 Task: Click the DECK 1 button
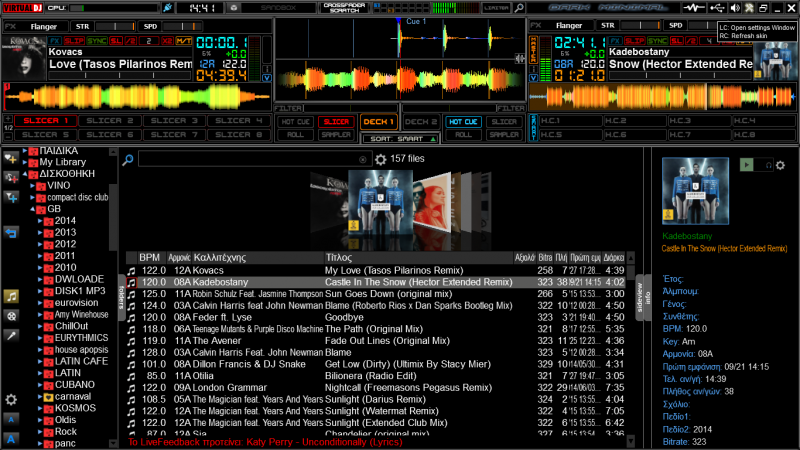pos(378,121)
